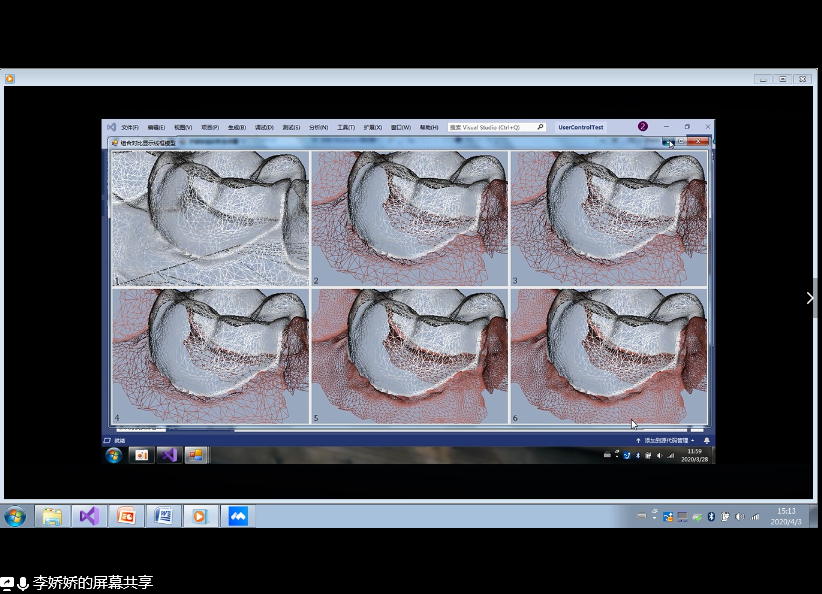822x594 pixels.
Task: Click the outer taskbar clock showing 15:13
Action: coord(786,516)
